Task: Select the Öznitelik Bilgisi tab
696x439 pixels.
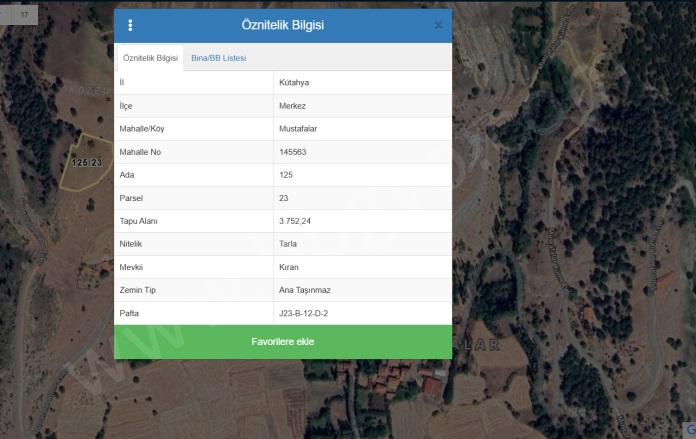Action: pyautogui.click(x=150, y=58)
